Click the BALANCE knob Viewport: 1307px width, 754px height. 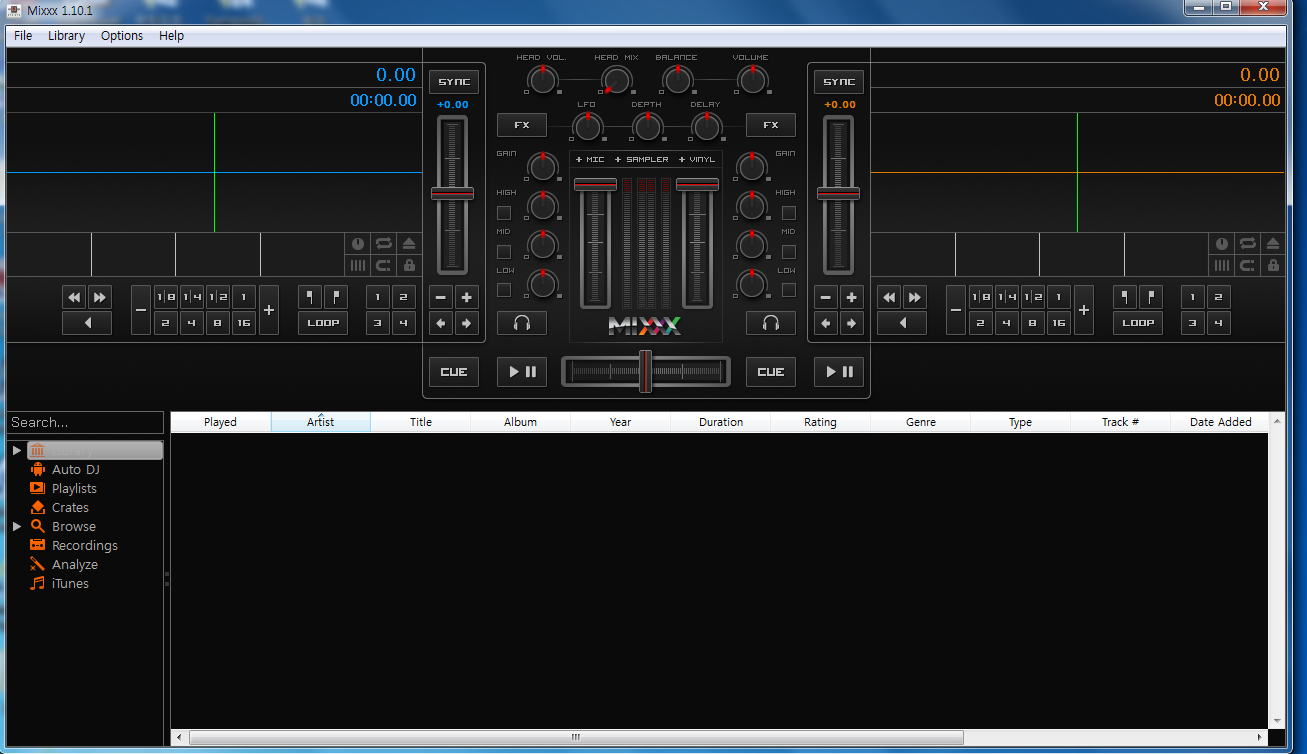tap(677, 80)
